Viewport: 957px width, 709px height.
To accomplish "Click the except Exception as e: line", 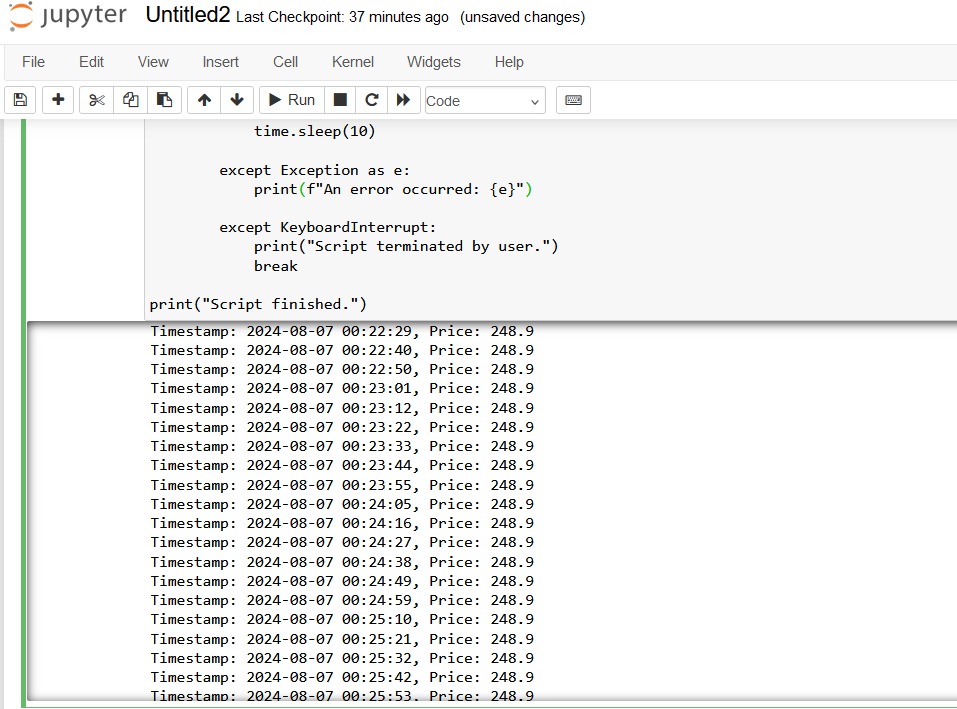I will (314, 170).
